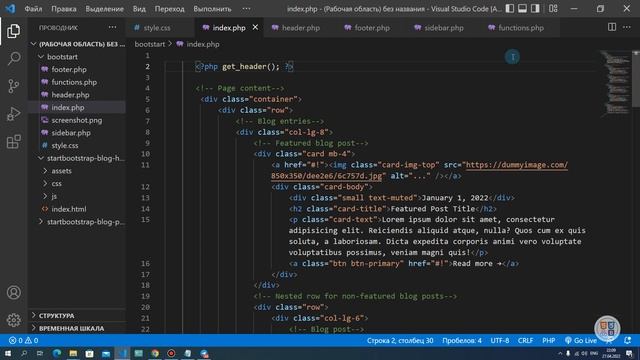Open the Explorer view in activity bar
This screenshot has width=640, height=360.
13,31
